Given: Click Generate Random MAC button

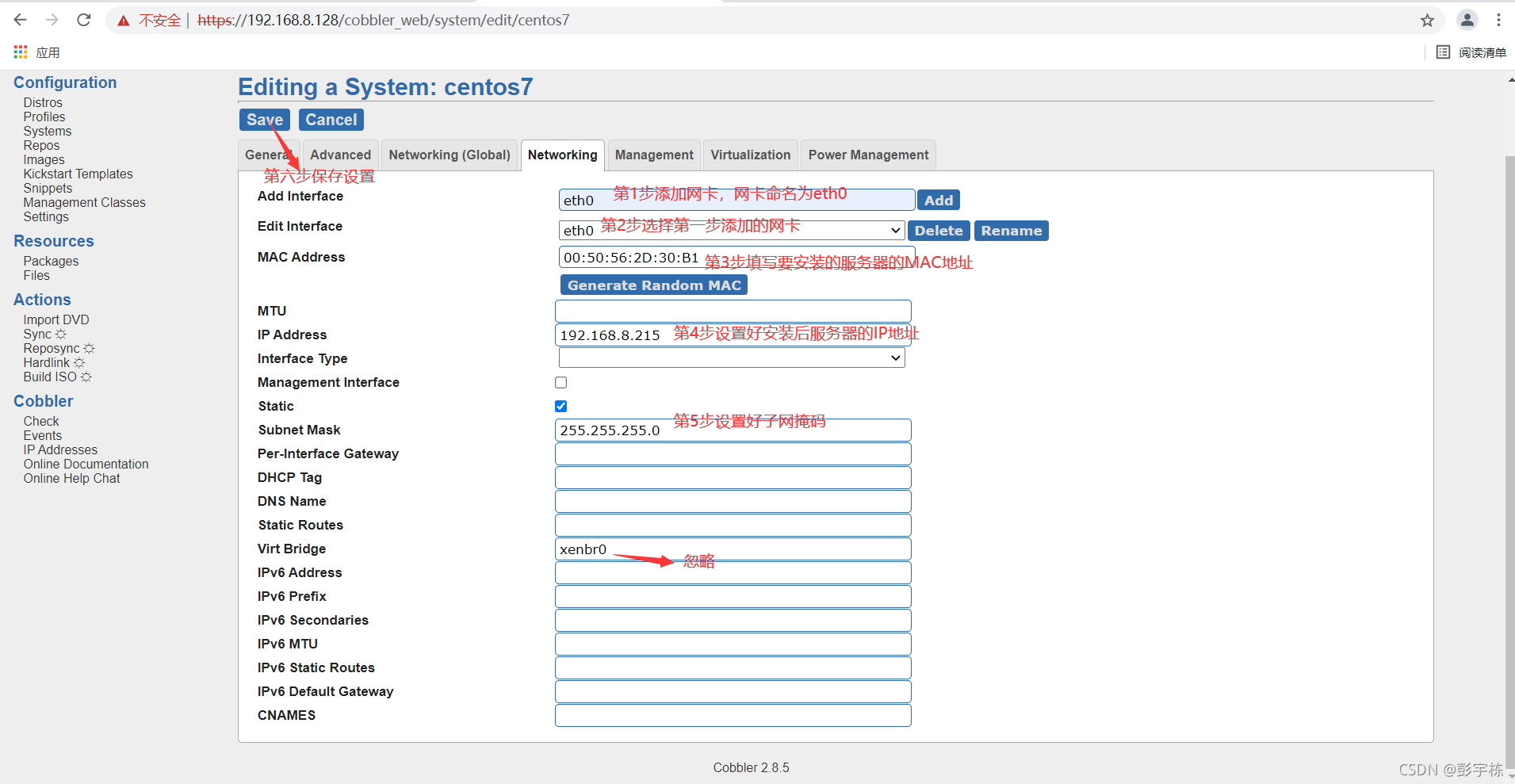Looking at the screenshot, I should coord(654,285).
